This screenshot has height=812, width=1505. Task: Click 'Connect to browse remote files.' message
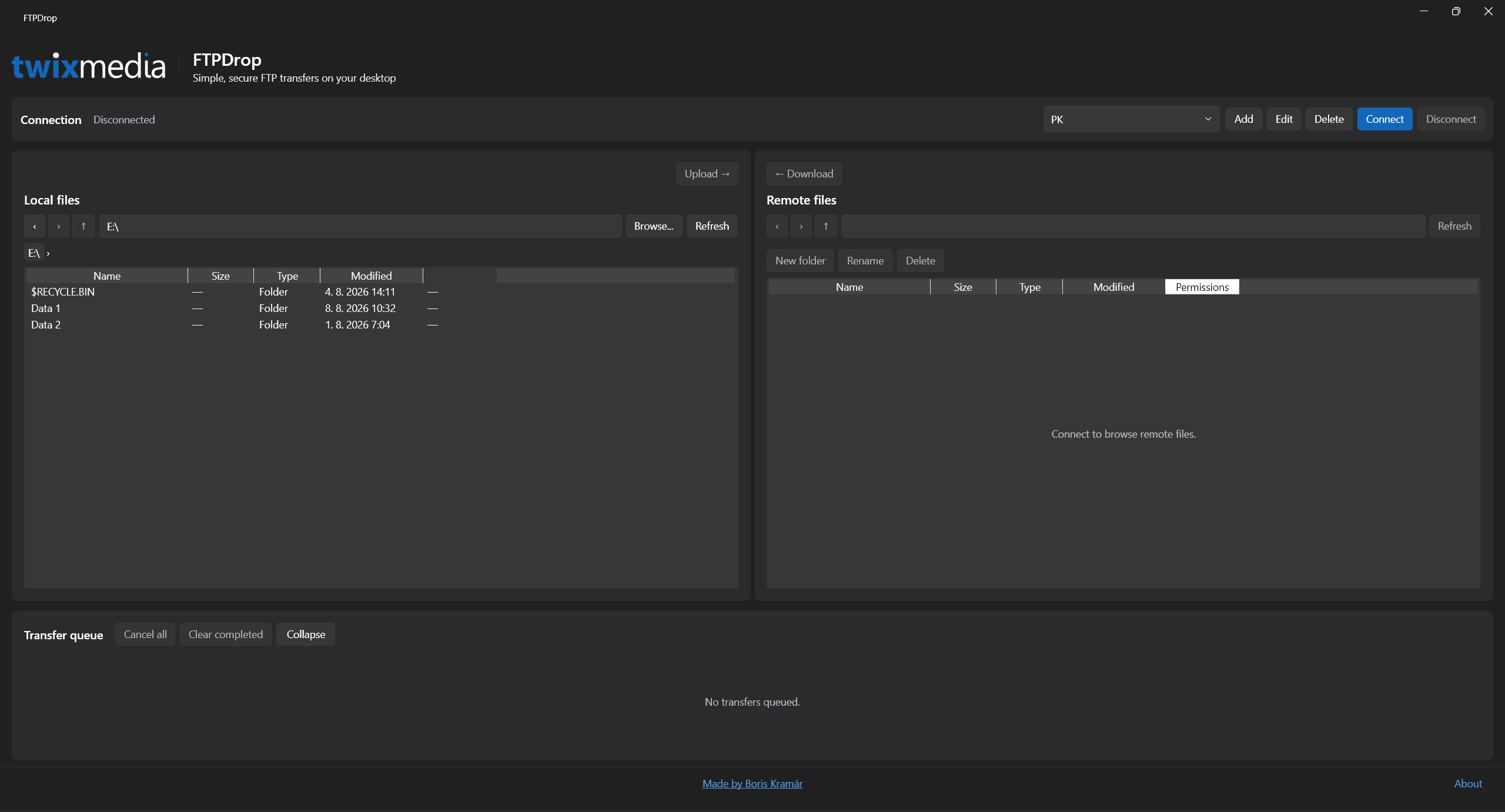[1123, 434]
